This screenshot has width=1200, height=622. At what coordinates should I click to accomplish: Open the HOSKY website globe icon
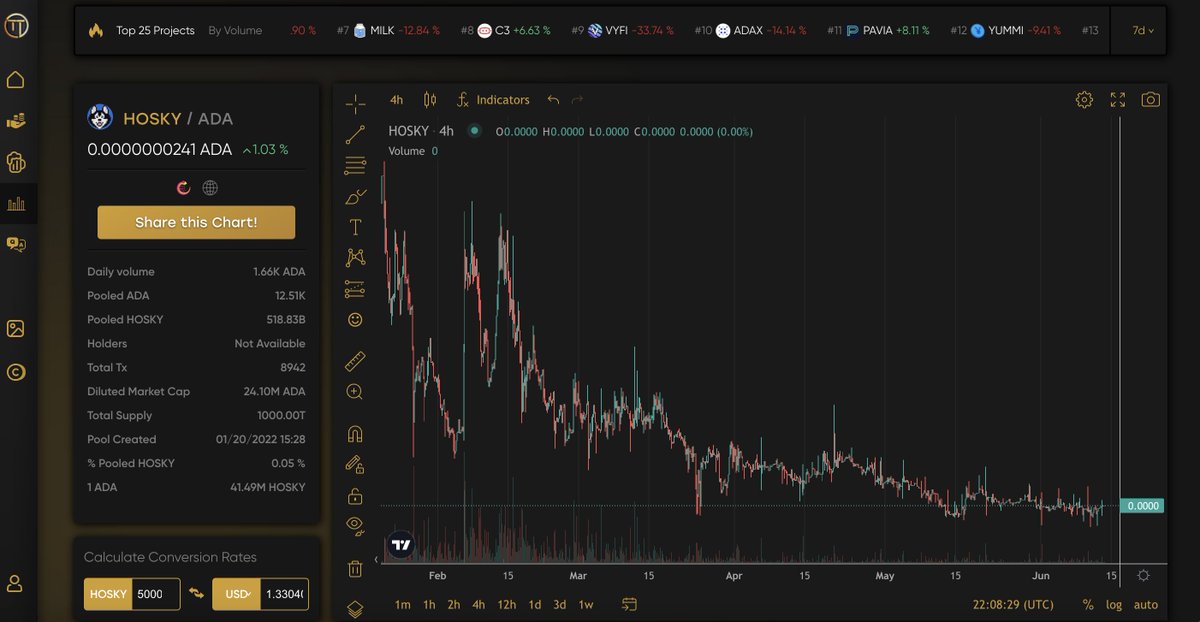[210, 187]
